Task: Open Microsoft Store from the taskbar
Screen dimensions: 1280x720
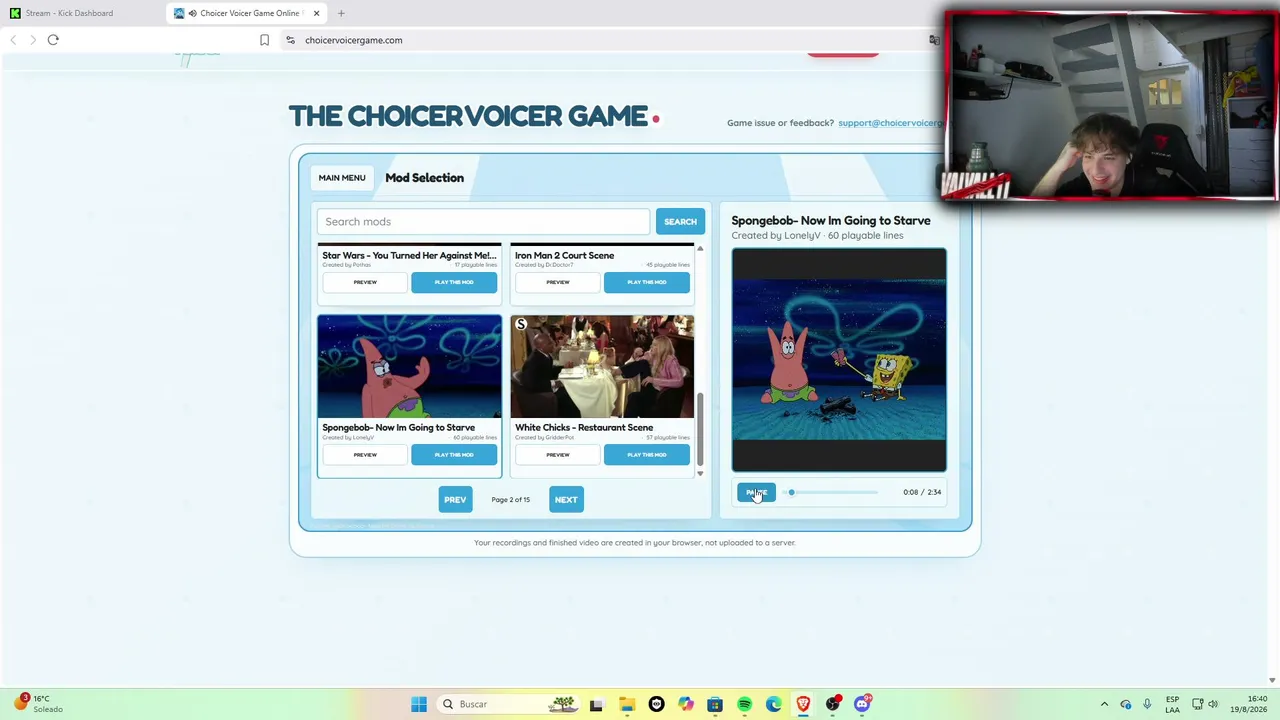Action: pos(715,704)
